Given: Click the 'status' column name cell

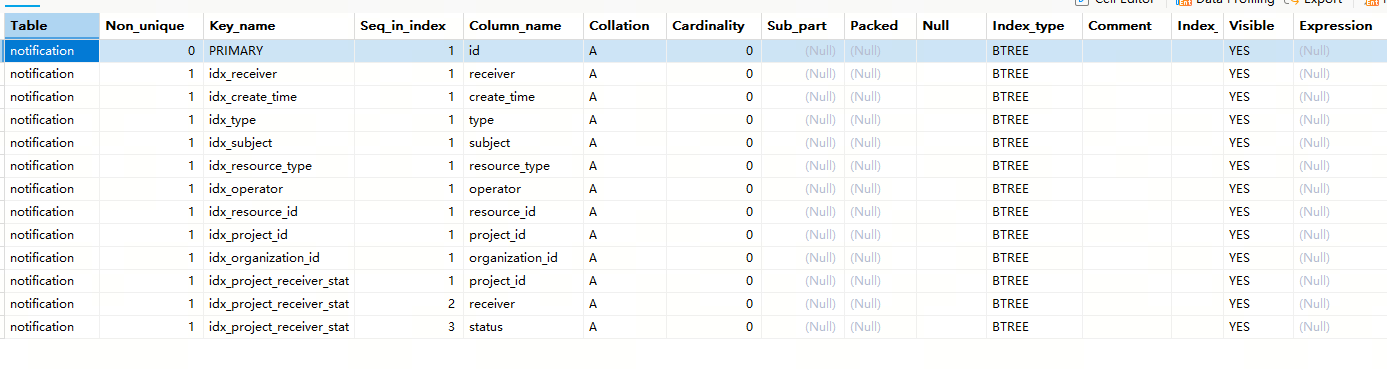Looking at the screenshot, I should [523, 326].
